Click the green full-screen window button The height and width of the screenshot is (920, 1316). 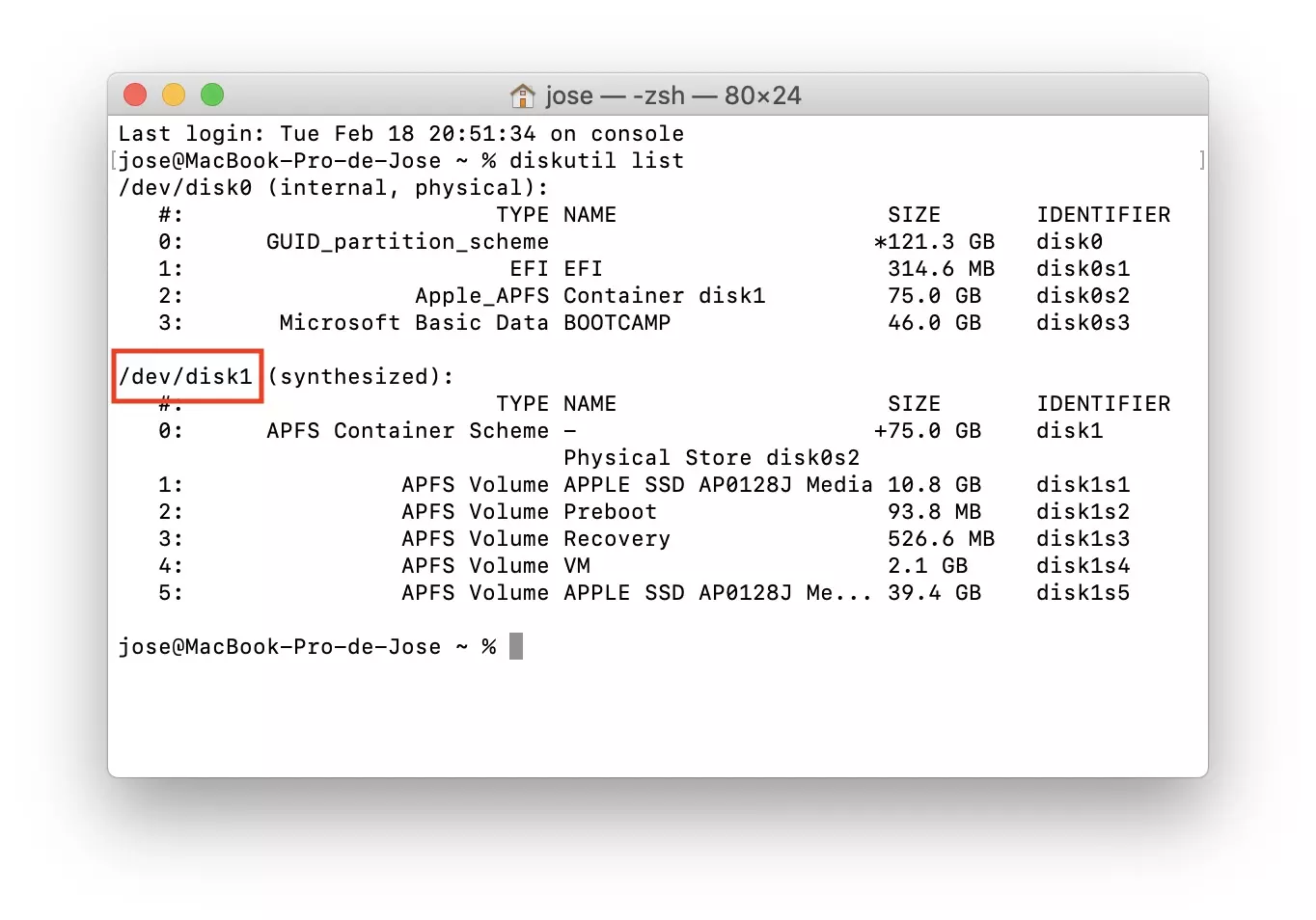(212, 95)
